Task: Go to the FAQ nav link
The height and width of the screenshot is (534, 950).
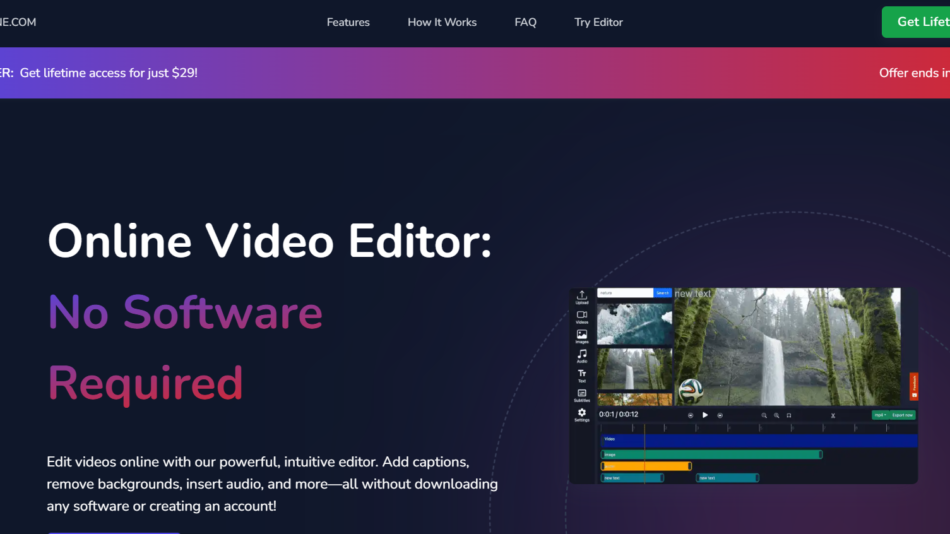Action: tap(525, 22)
